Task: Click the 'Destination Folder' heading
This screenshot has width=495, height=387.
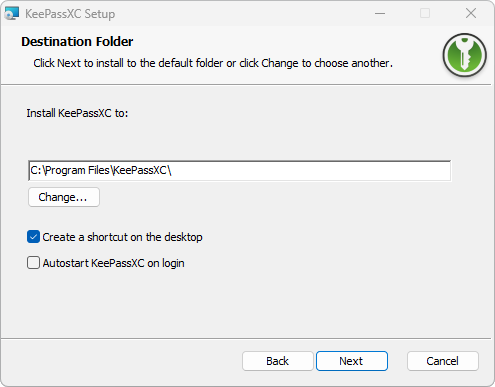Action: tap(77, 42)
